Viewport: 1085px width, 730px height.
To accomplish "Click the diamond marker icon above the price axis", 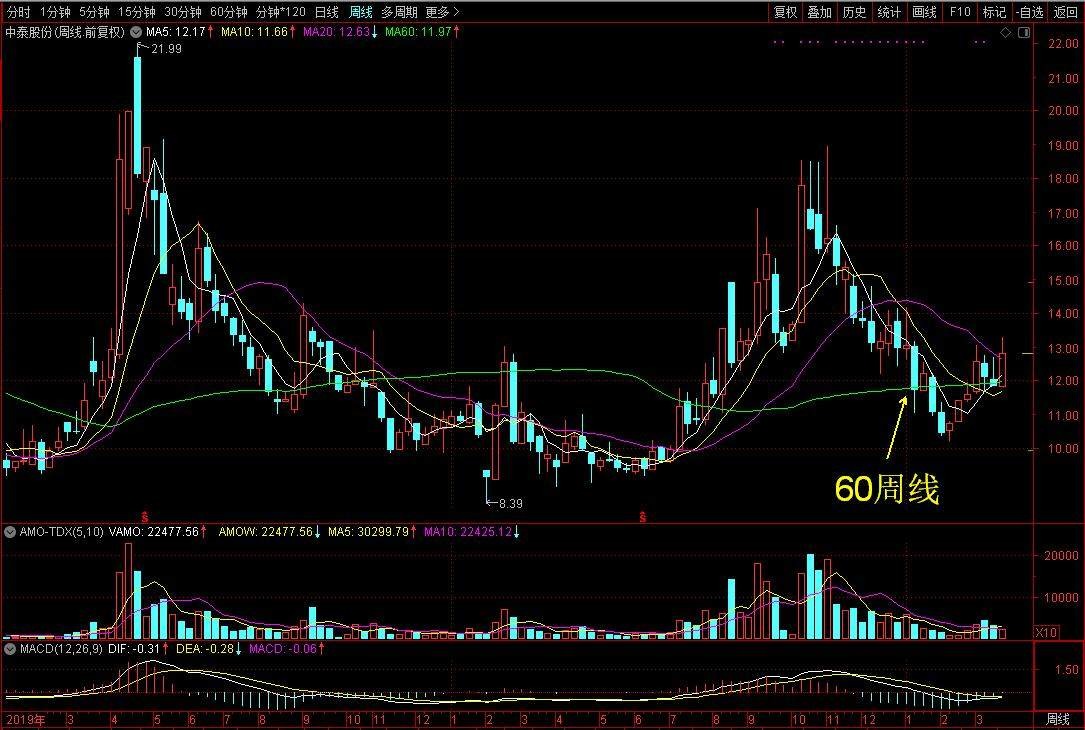I will point(1005,33).
